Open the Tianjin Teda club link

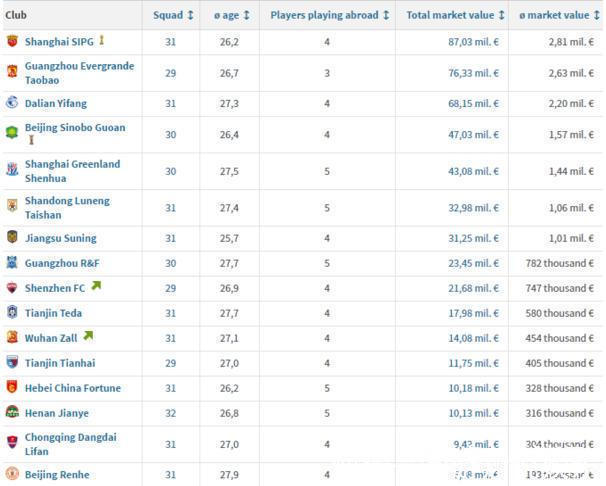point(53,313)
